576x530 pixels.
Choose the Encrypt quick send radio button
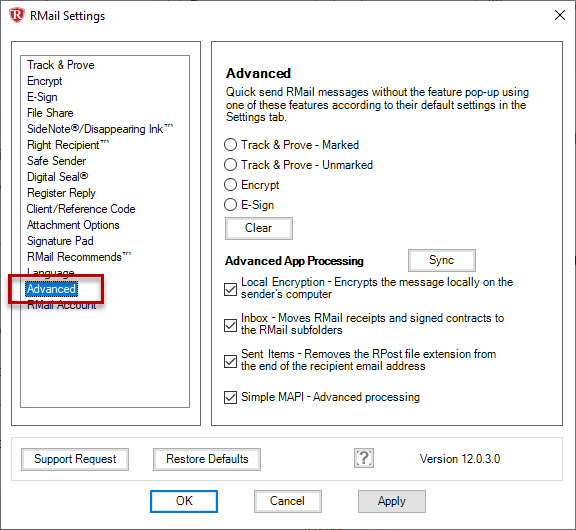230,185
